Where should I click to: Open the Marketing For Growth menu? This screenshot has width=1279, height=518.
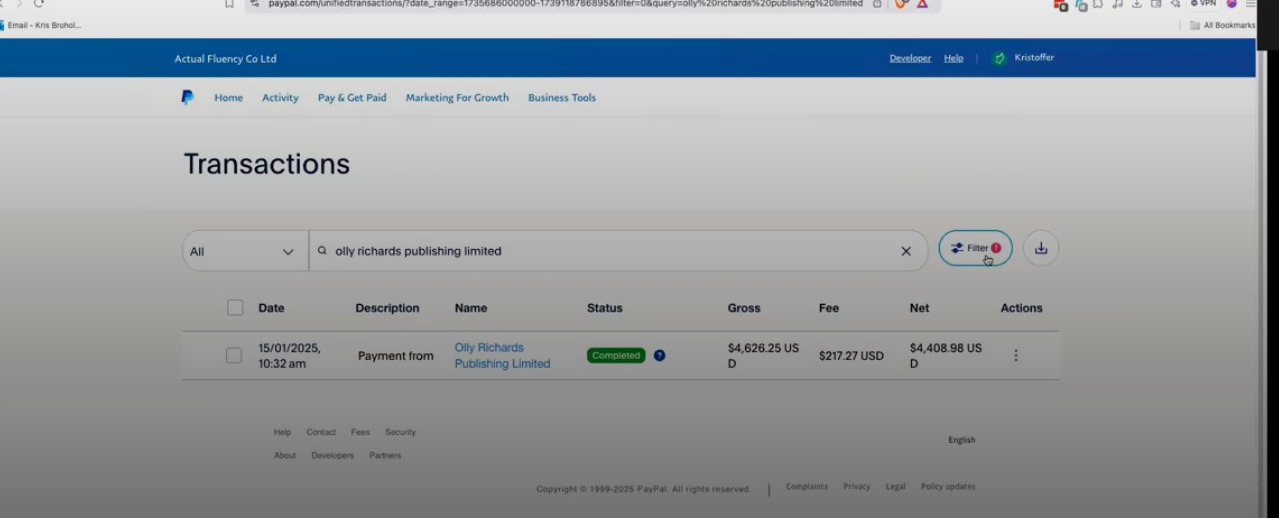(x=457, y=98)
